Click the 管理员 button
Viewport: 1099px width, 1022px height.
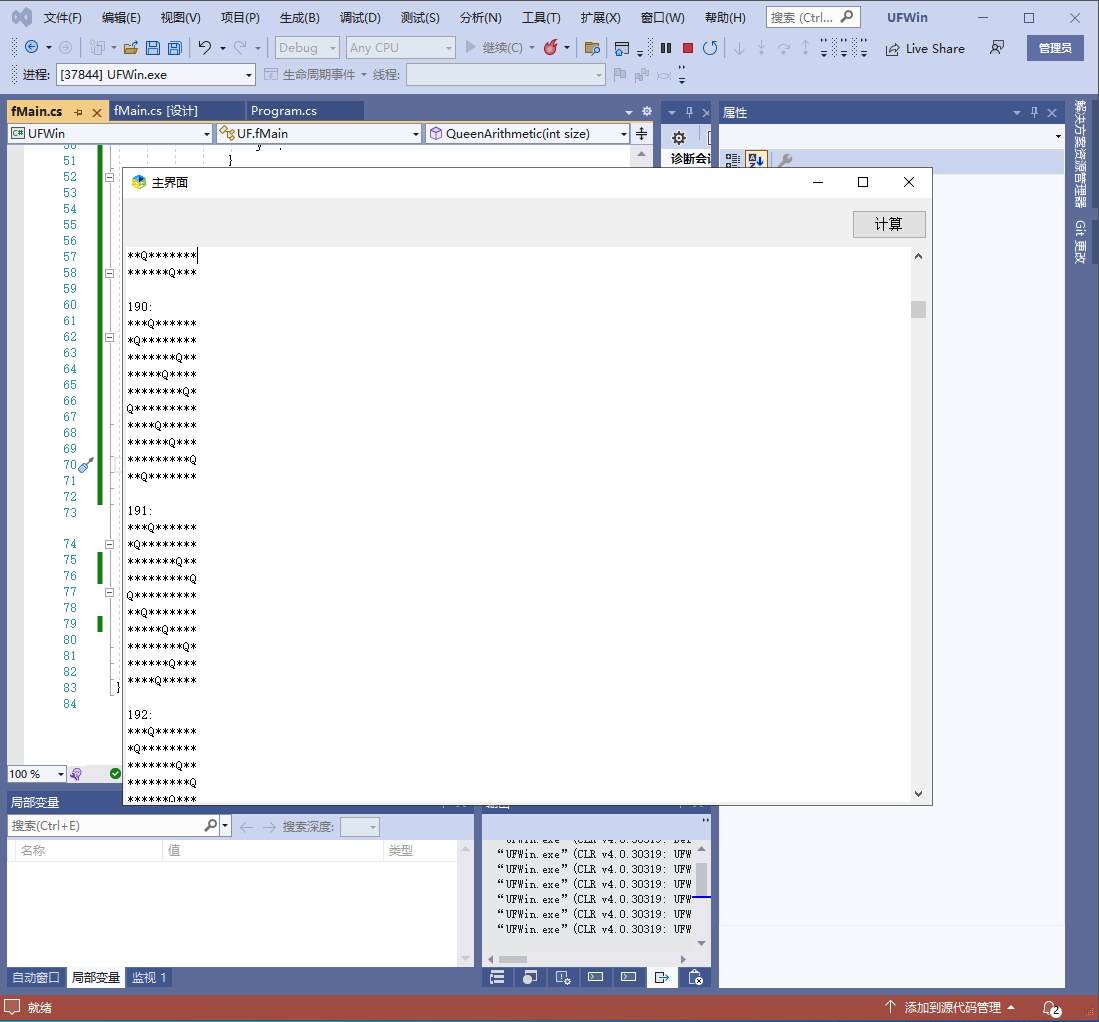(1055, 48)
